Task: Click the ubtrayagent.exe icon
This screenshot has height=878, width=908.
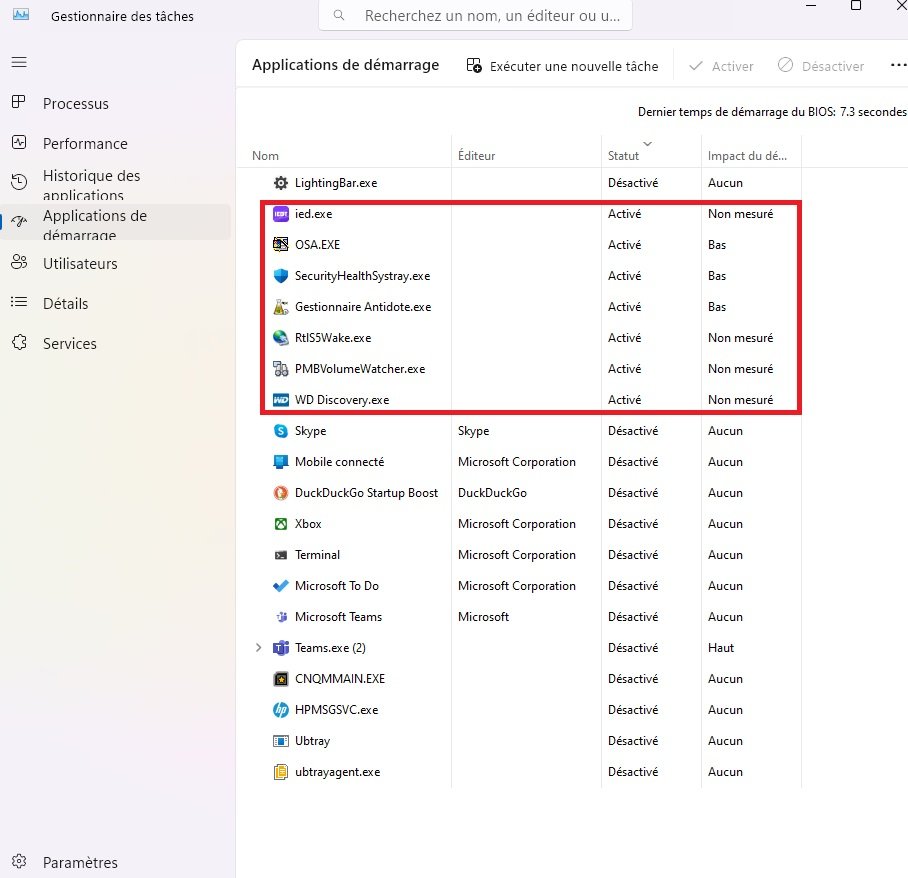Action: click(281, 772)
